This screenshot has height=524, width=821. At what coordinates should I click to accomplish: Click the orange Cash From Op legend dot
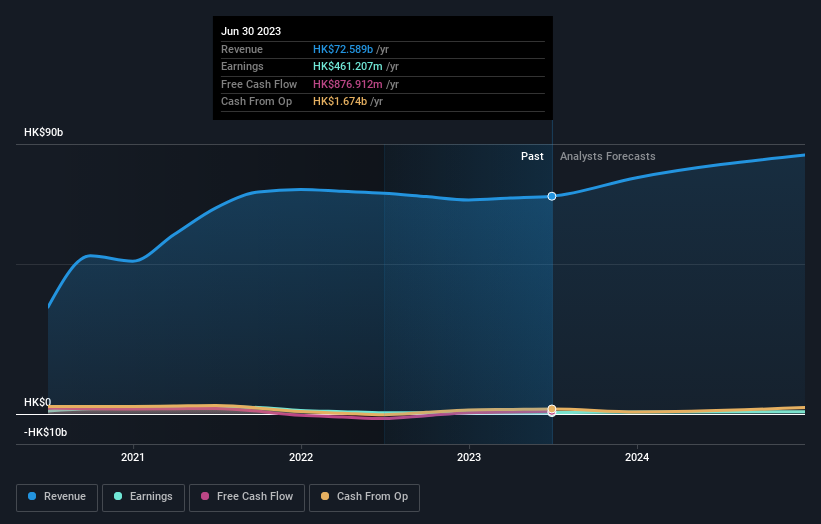coord(325,496)
